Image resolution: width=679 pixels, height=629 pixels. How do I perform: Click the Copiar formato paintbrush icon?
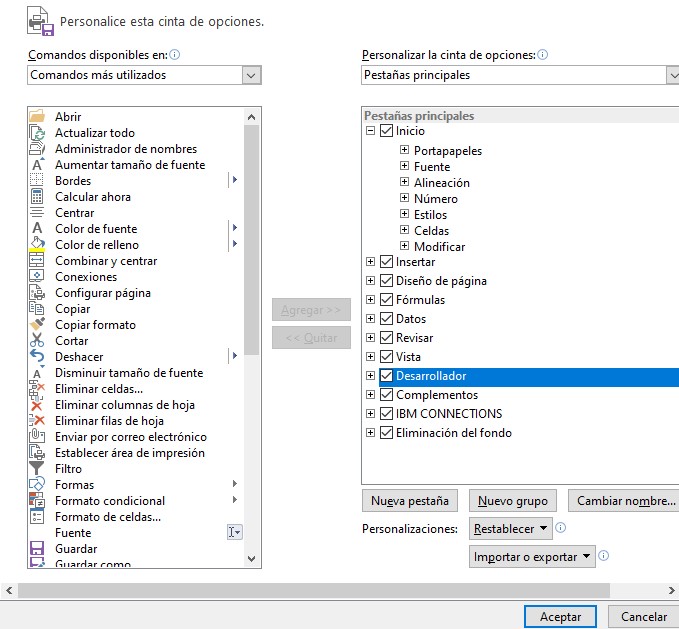(37, 325)
